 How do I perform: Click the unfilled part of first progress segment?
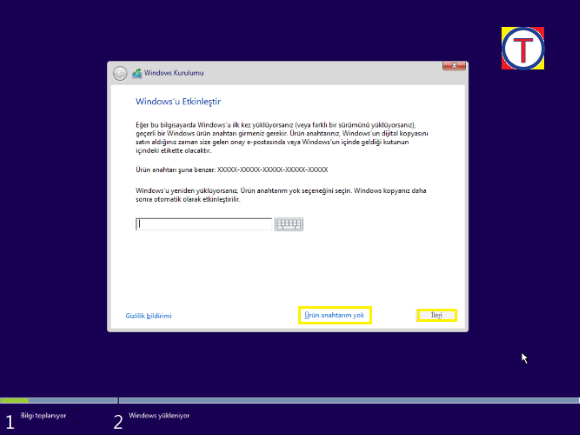tap(73, 400)
